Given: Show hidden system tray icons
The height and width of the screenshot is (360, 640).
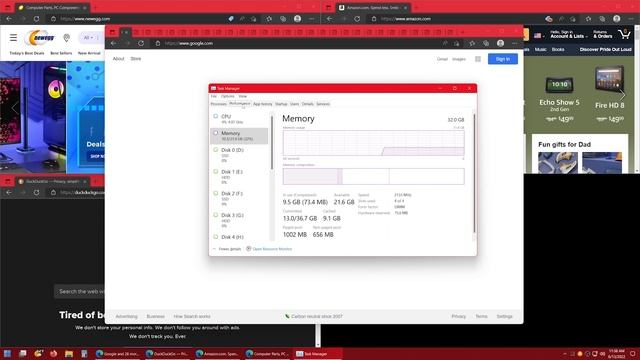Looking at the screenshot, I should point(565,354).
